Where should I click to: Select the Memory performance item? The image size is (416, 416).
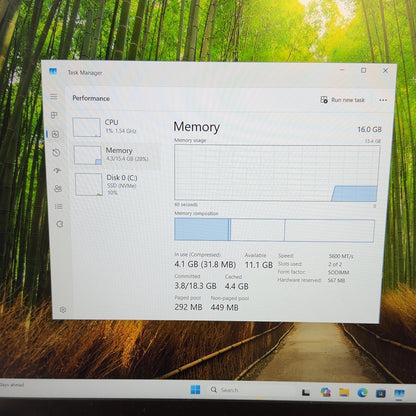[116, 155]
